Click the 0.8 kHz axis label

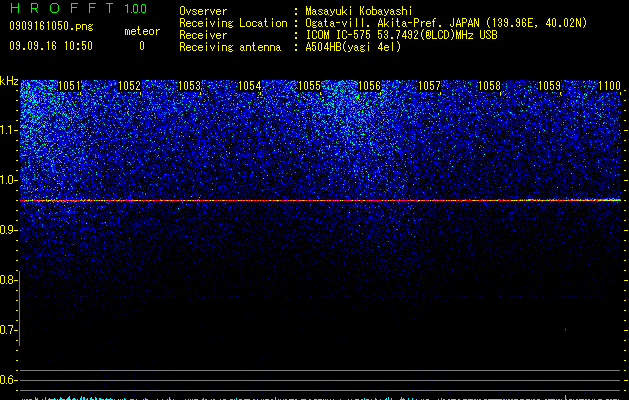click(x=8, y=280)
